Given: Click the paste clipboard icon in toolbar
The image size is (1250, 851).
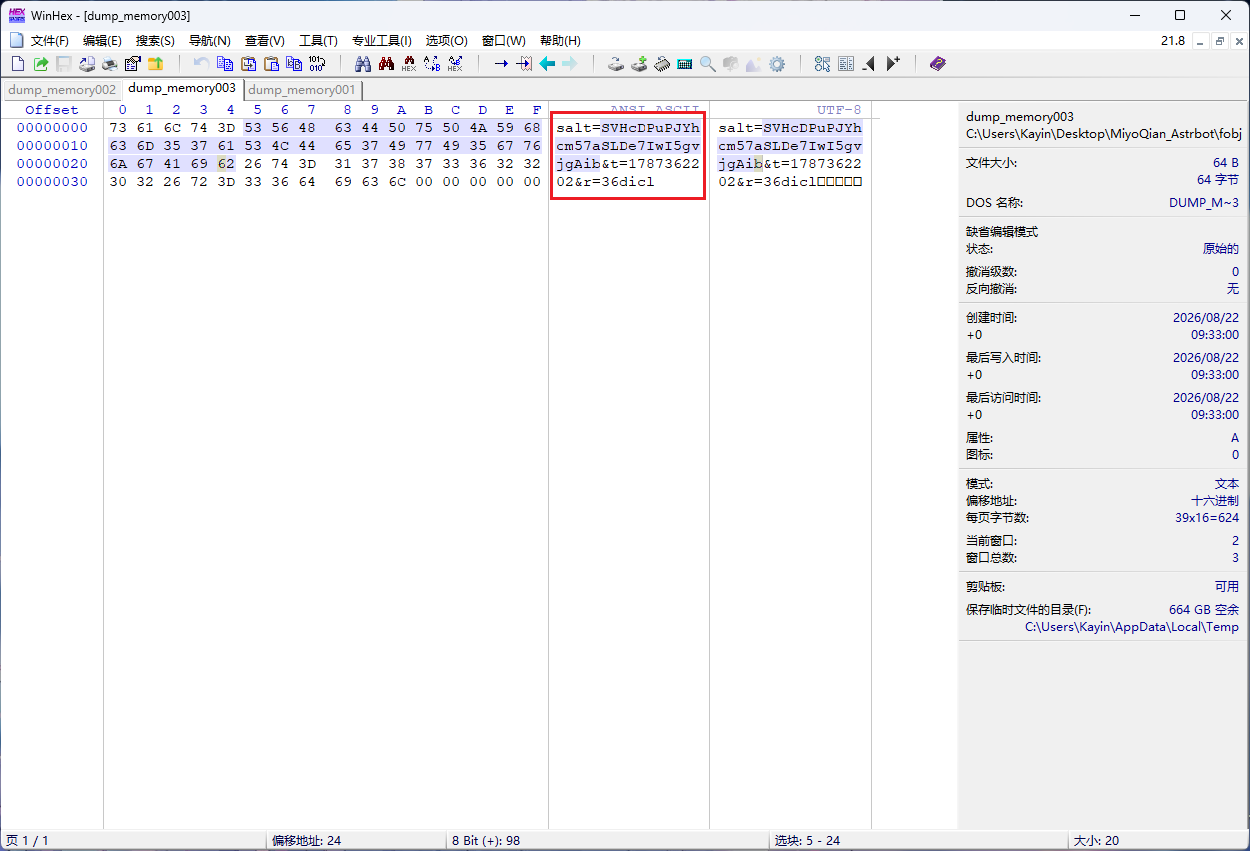Looking at the screenshot, I should pyautogui.click(x=272, y=64).
